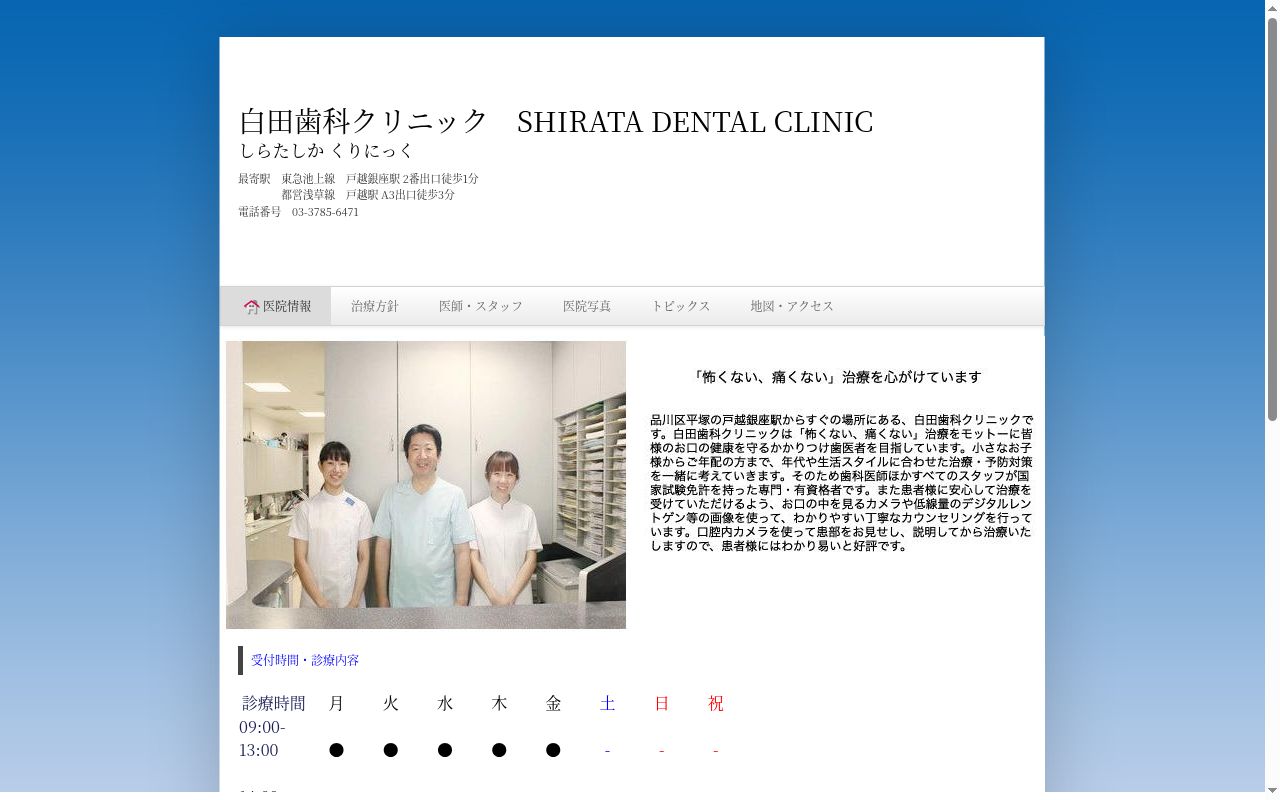The image size is (1280, 800).
Task: Click the 09:00-13:00 time slot cell
Action: pyautogui.click(x=262, y=738)
